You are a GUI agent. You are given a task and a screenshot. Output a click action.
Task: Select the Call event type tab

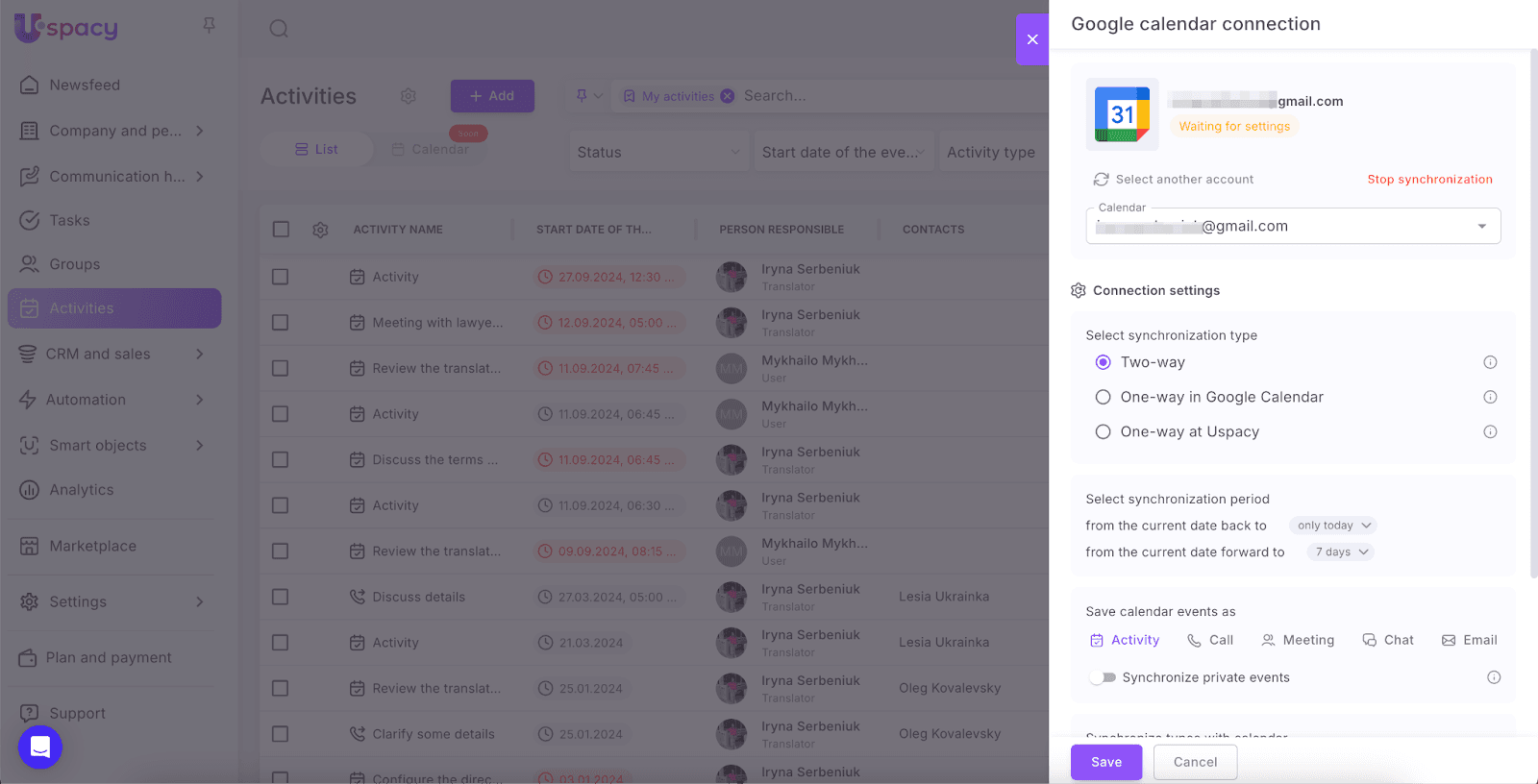[1210, 640]
